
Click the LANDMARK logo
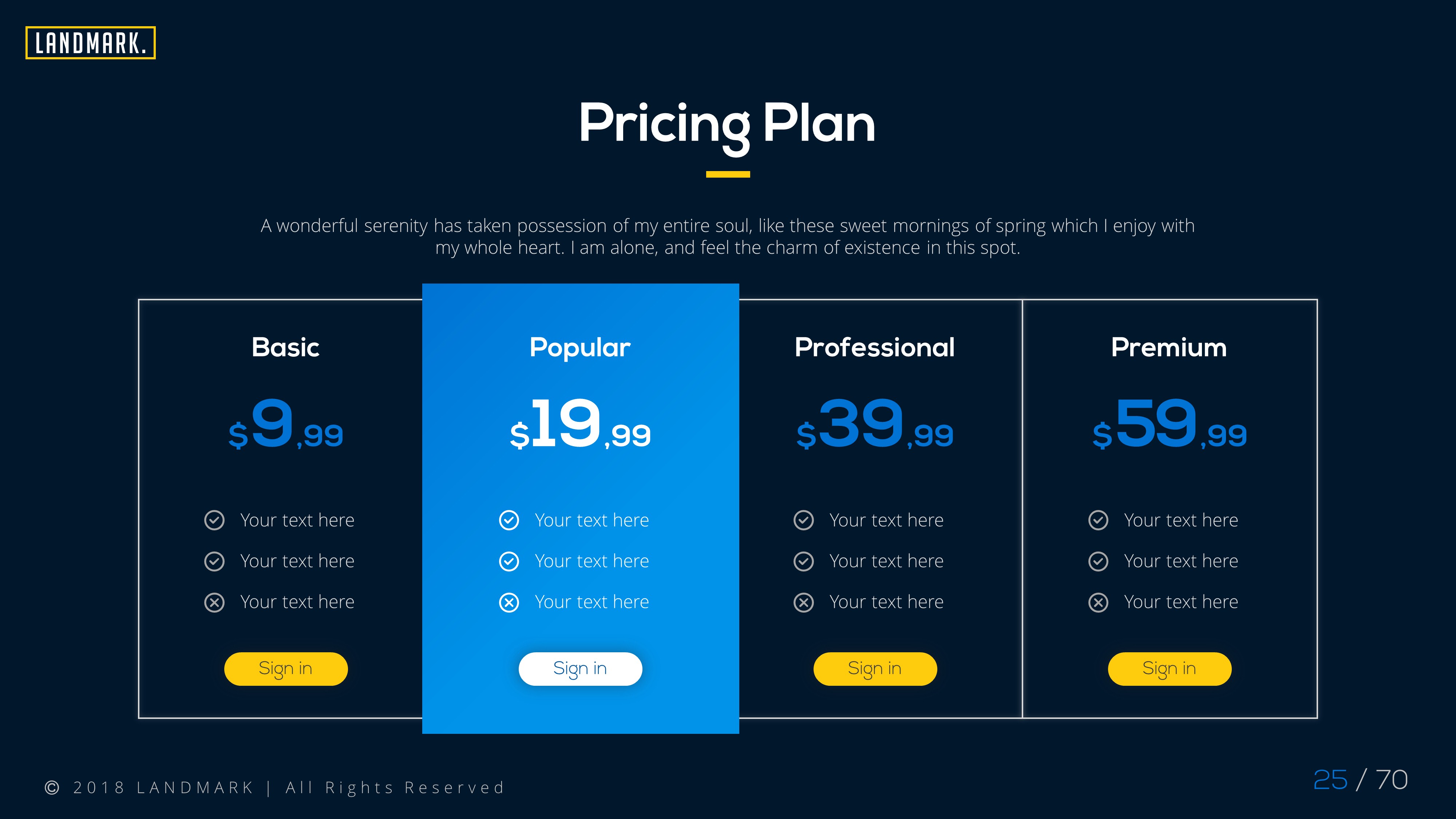point(90,43)
